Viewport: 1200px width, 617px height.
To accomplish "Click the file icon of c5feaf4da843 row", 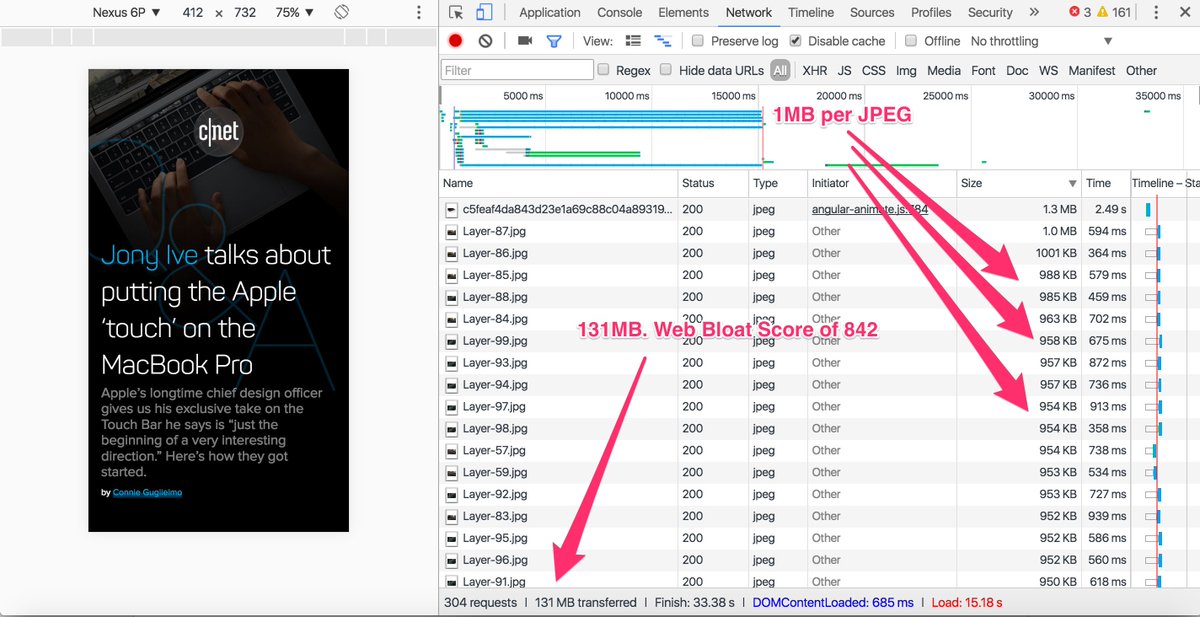I will click(453, 209).
